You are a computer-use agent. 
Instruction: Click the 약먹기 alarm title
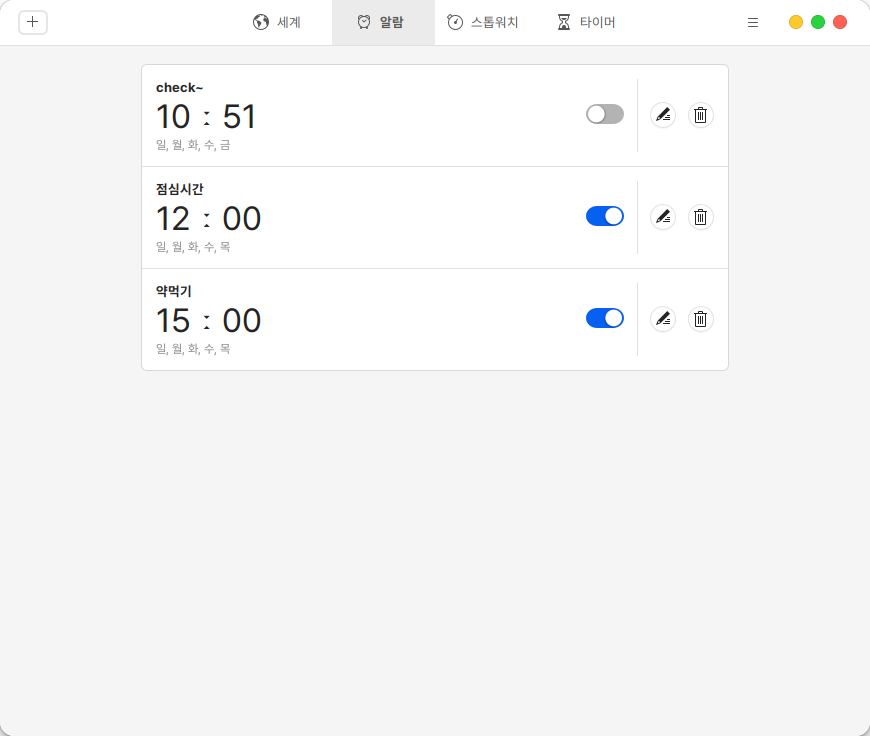click(x=174, y=291)
